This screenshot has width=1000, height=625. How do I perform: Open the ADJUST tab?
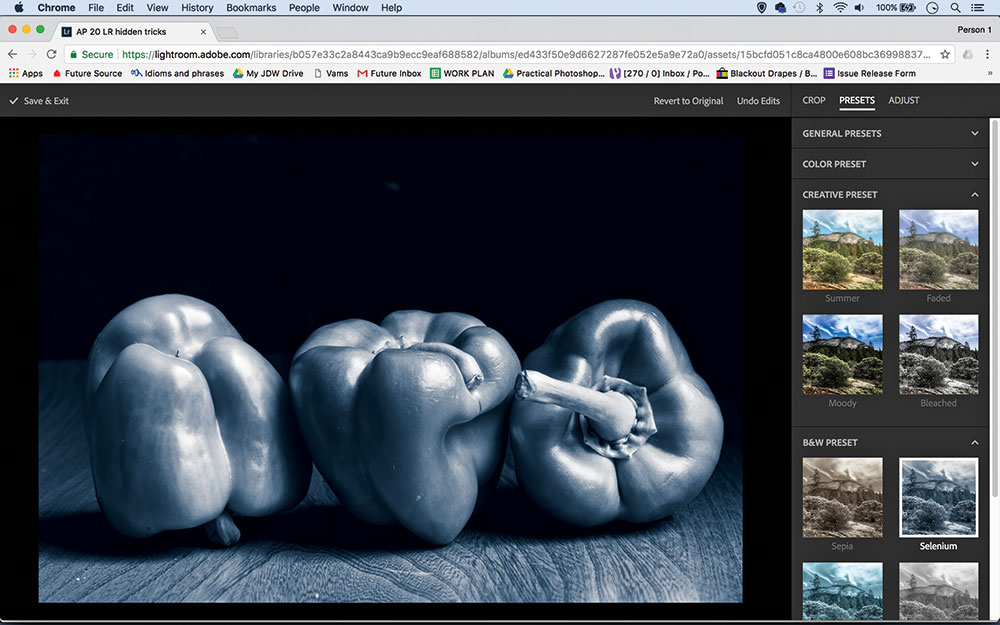point(904,100)
